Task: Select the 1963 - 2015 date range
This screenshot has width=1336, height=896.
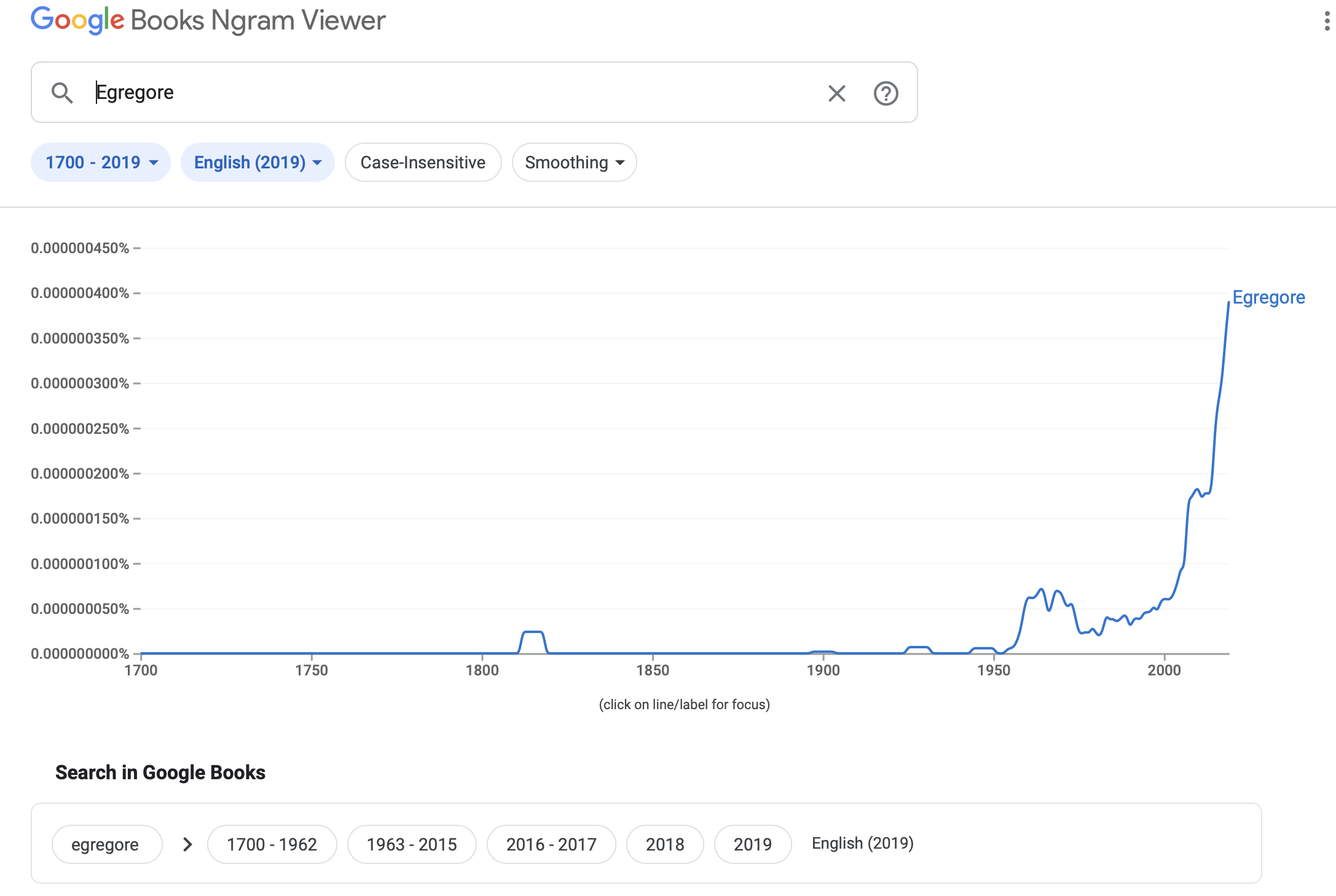Action: click(x=412, y=844)
